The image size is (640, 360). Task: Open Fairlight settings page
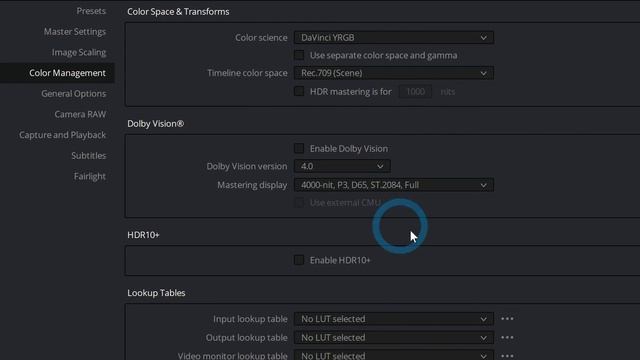click(x=90, y=176)
